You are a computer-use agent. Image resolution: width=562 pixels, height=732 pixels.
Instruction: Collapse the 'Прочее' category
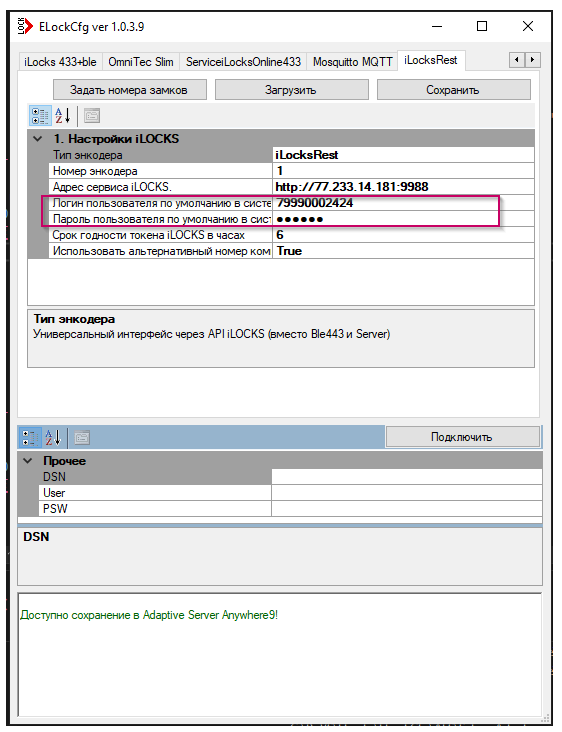[28, 461]
